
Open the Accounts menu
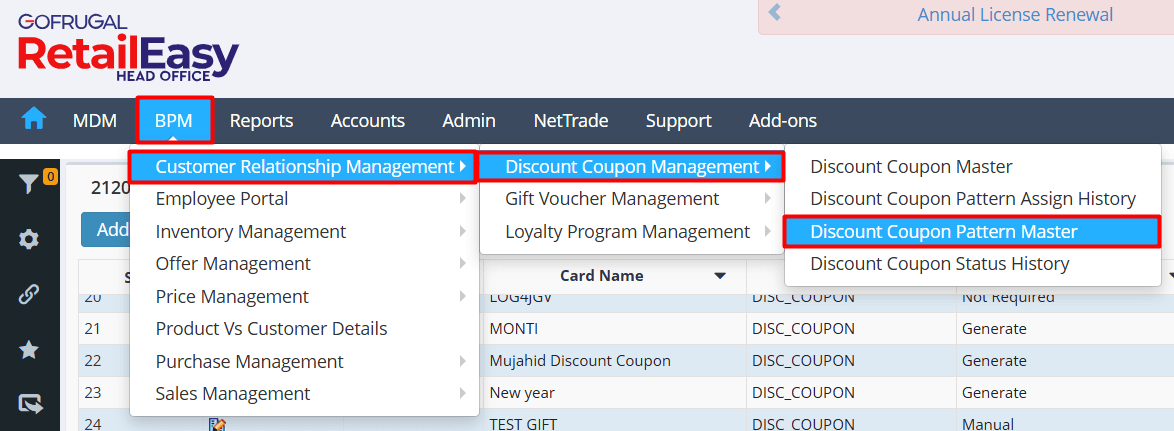pyautogui.click(x=368, y=120)
